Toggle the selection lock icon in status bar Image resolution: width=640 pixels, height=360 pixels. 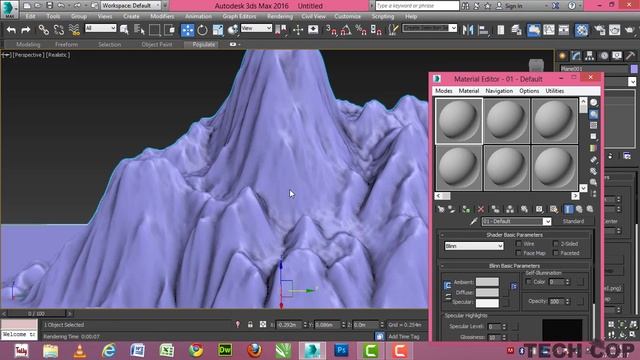(250, 324)
